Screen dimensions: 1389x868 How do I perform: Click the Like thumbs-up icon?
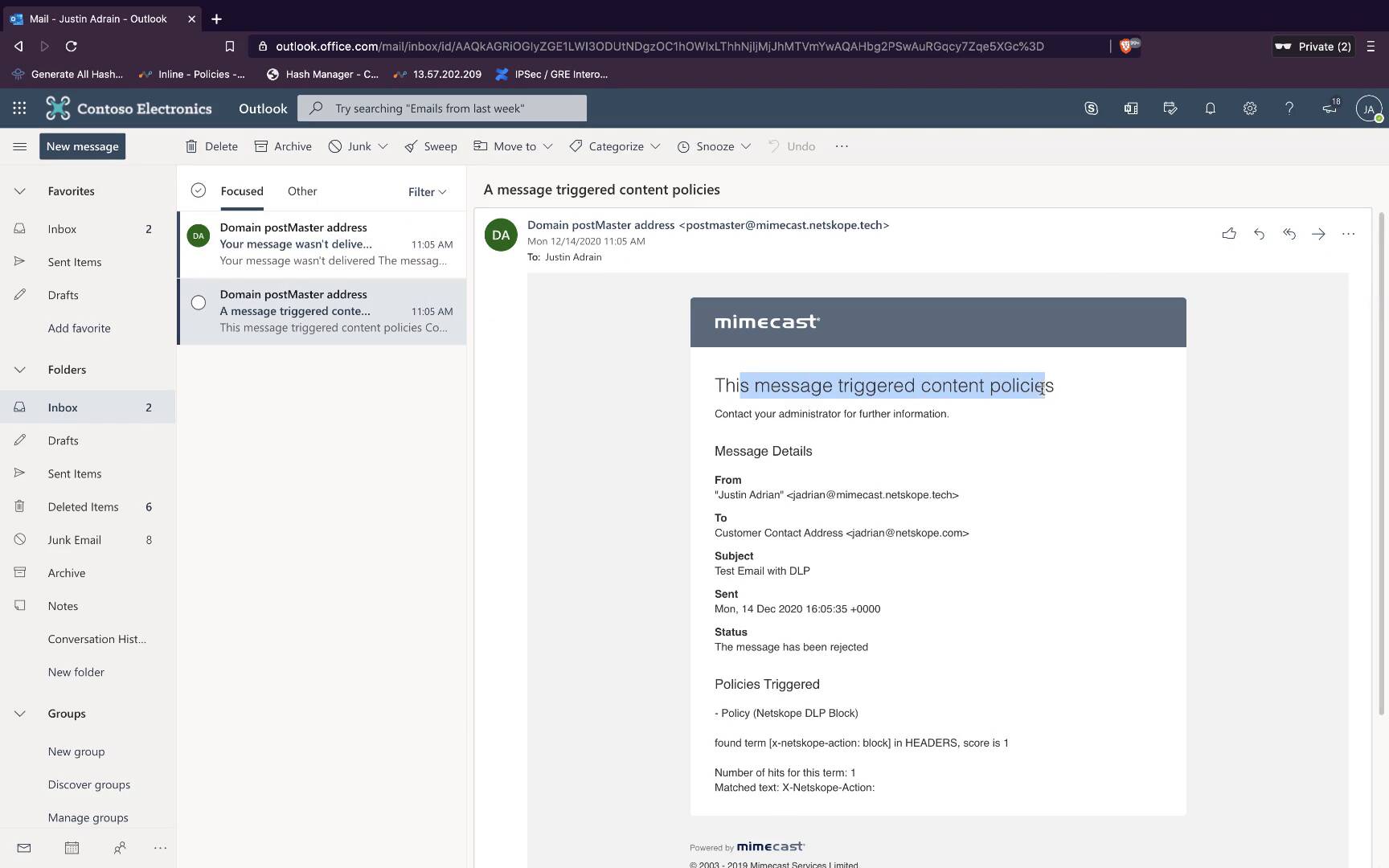point(1229,234)
